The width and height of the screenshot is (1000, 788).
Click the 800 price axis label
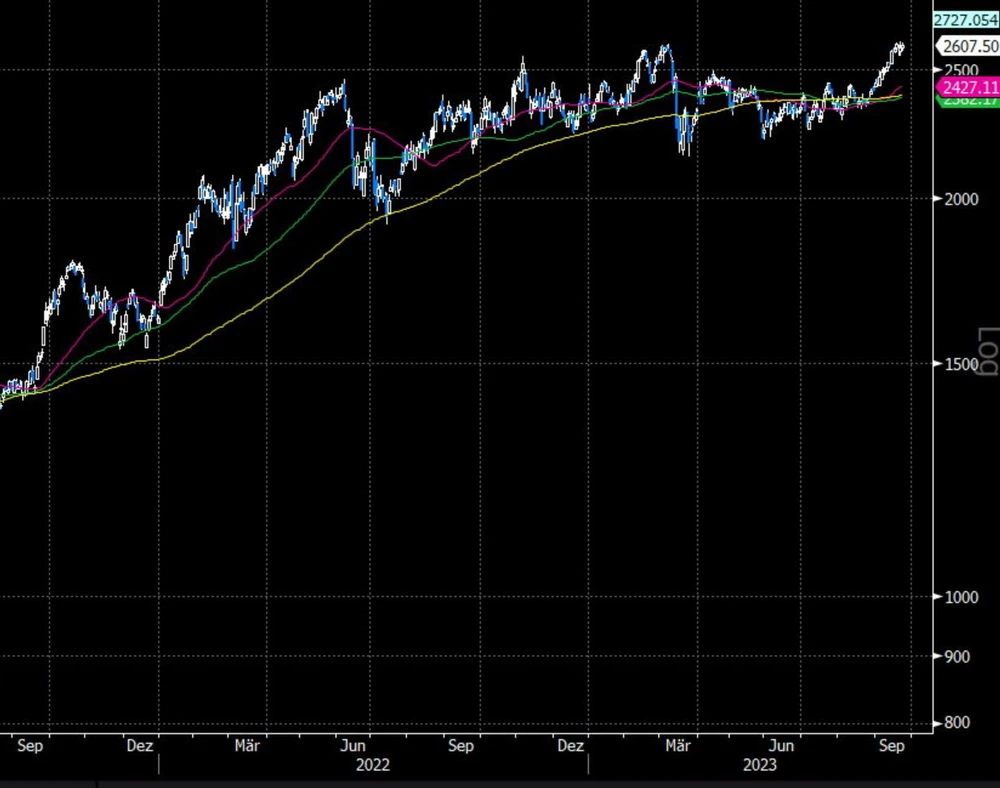[x=955, y=723]
